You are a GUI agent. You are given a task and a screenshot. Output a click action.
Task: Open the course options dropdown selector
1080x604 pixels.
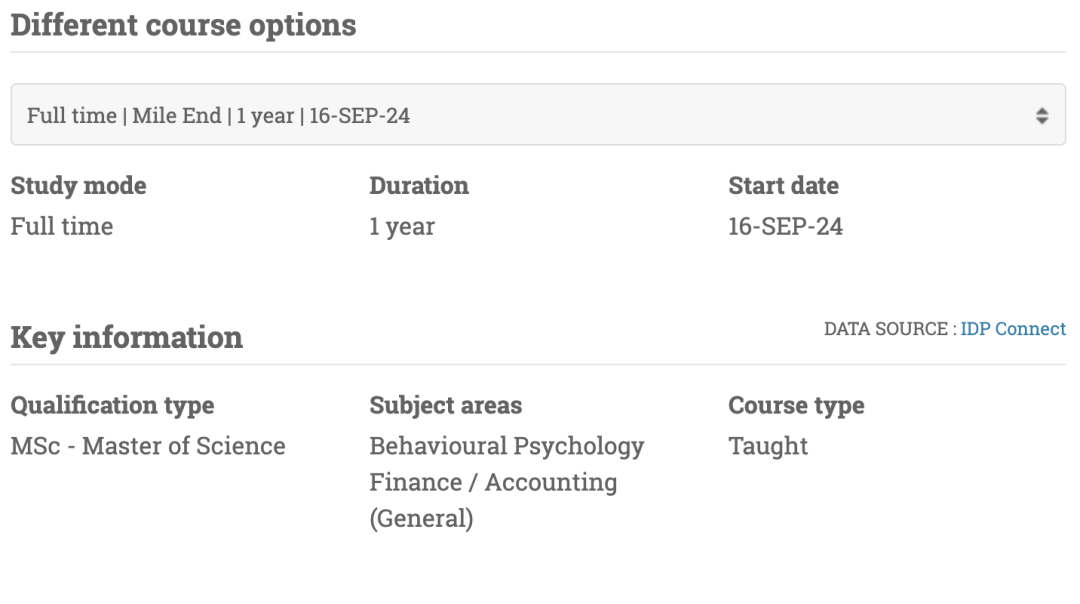tap(538, 115)
